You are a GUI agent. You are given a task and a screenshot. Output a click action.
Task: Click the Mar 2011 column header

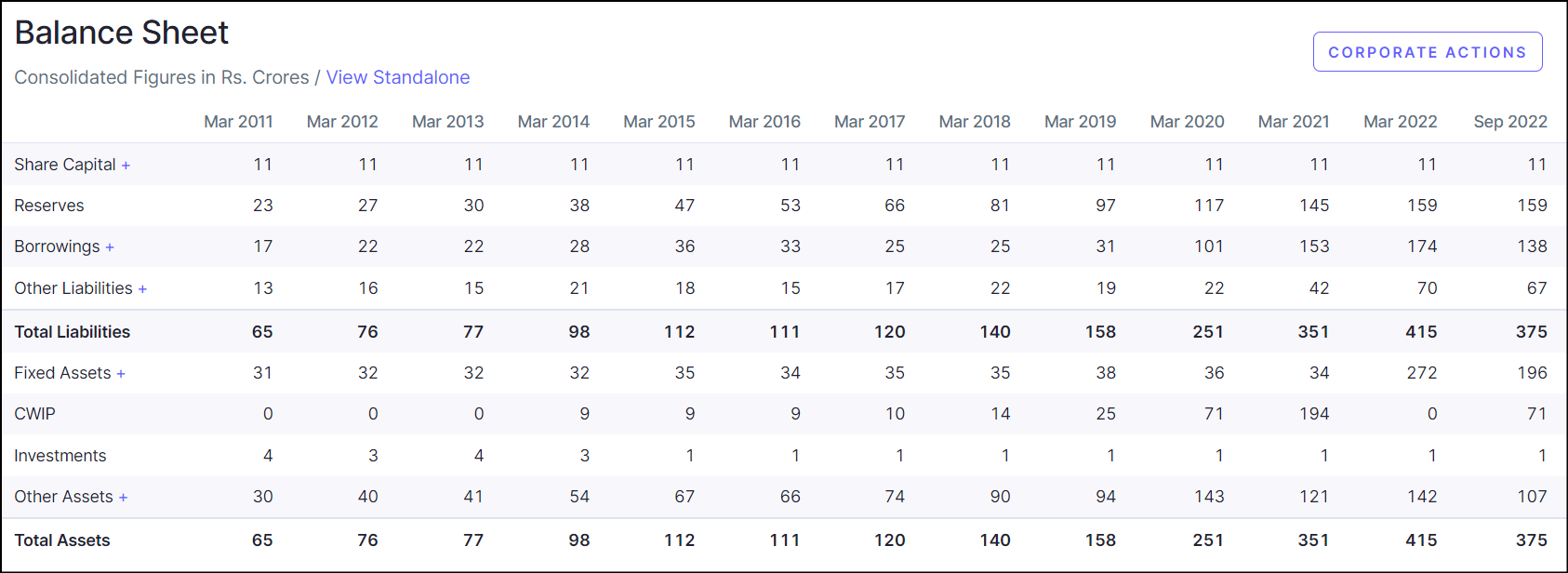click(238, 122)
